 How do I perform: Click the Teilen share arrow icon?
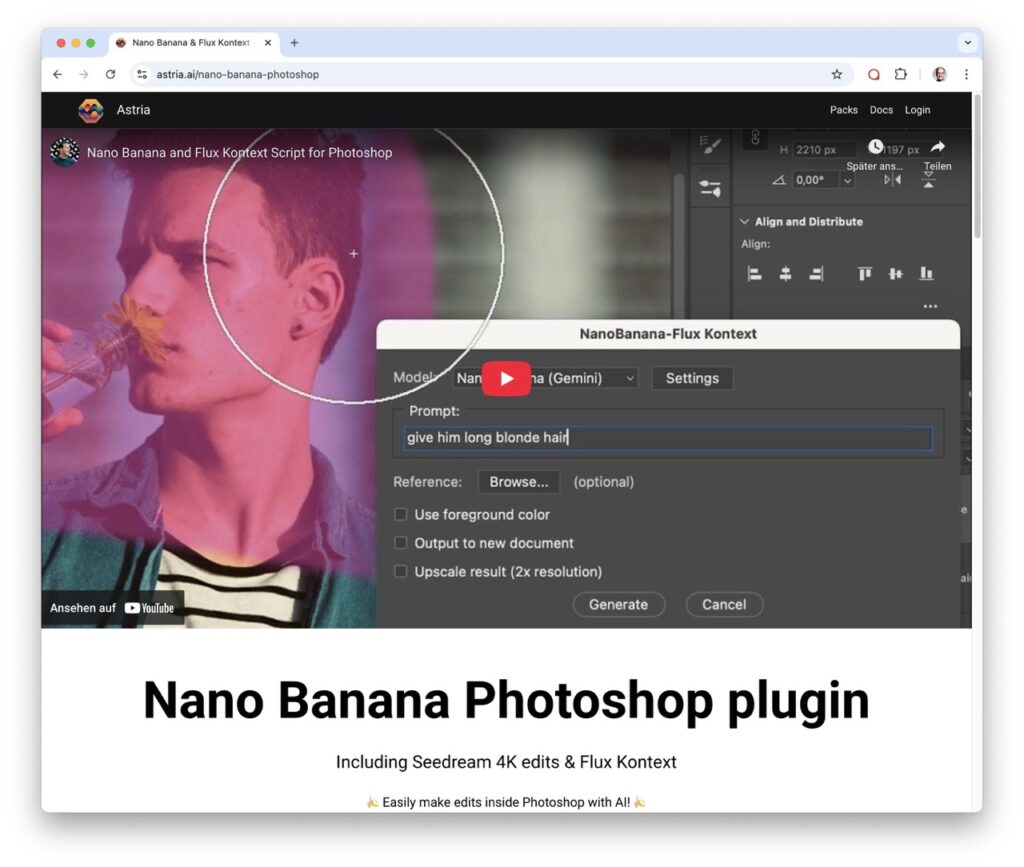click(x=937, y=148)
